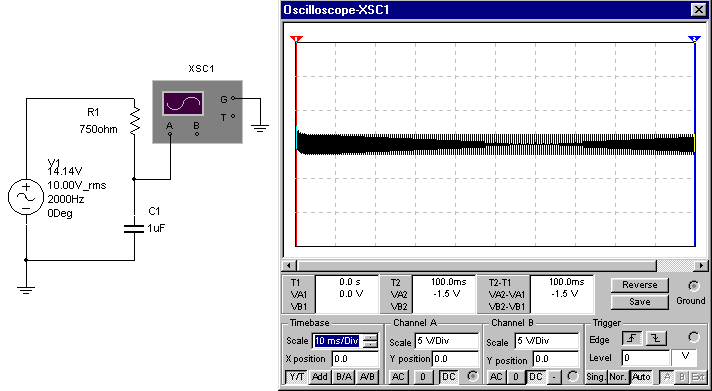
Task: Select the R1 resistor symbol
Action: (134, 121)
